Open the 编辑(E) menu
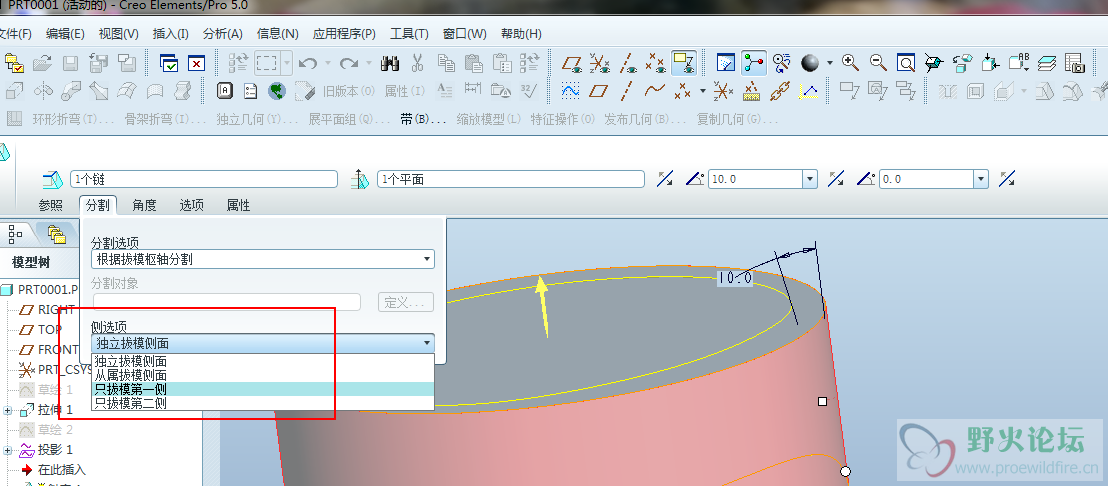This screenshot has height=486, width=1108. point(65,34)
